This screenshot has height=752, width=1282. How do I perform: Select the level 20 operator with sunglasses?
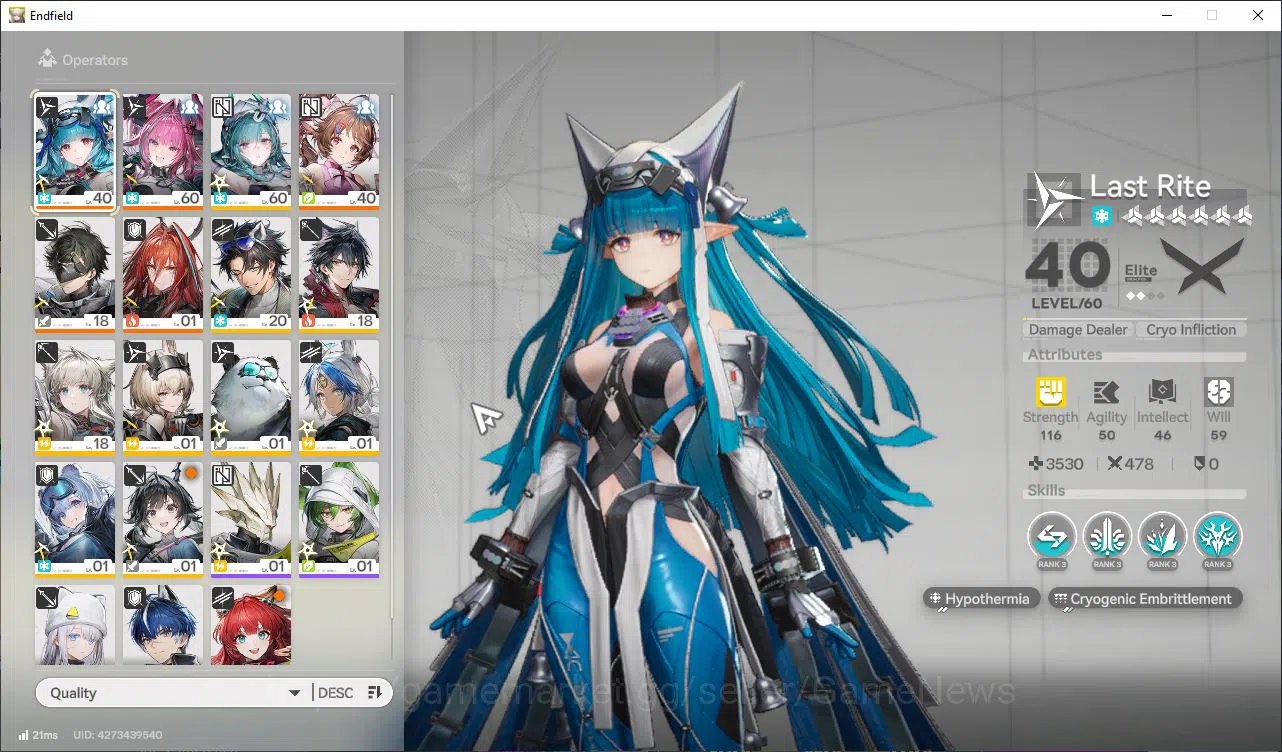(251, 274)
